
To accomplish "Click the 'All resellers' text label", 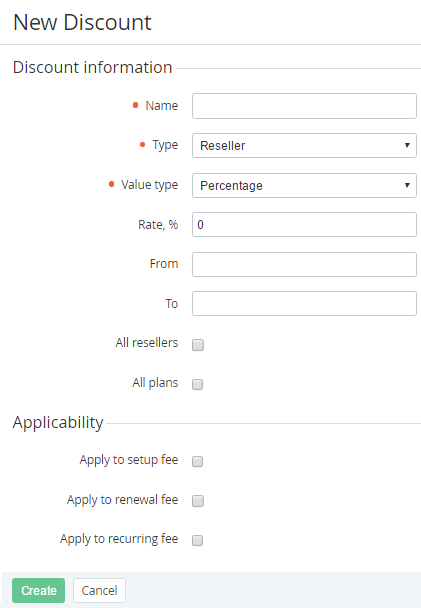I will click(x=147, y=343).
